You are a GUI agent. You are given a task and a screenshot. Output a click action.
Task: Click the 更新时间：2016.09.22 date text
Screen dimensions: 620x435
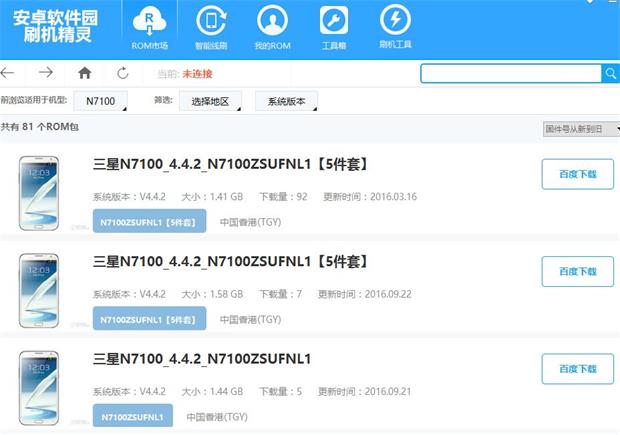point(365,294)
